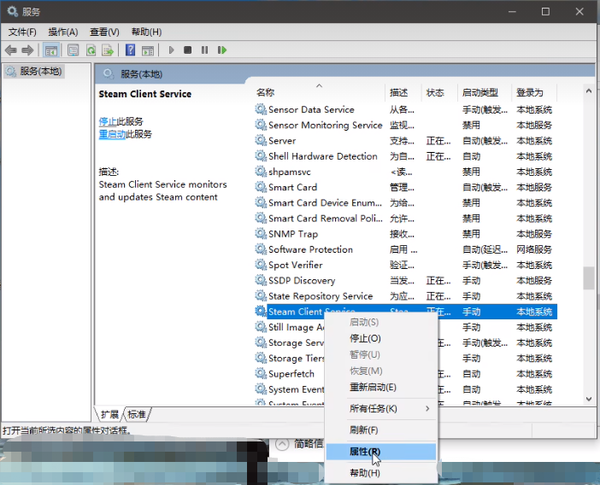
Task: Select 重新启动(E) from context menu
Action: [372, 387]
